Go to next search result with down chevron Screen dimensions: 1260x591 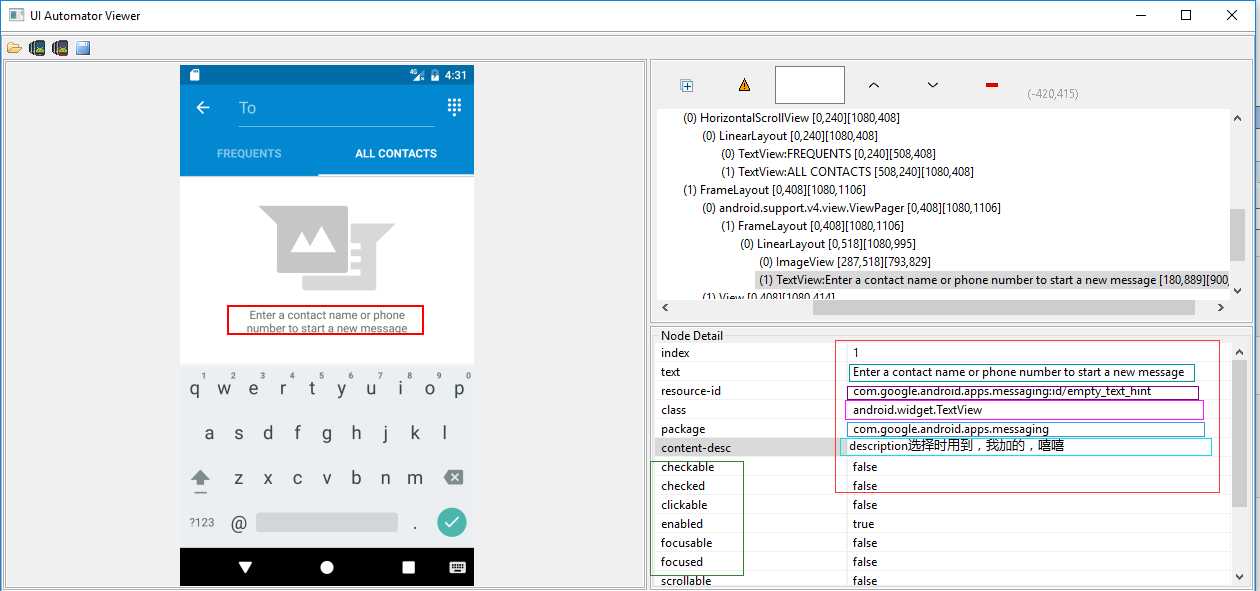point(933,85)
